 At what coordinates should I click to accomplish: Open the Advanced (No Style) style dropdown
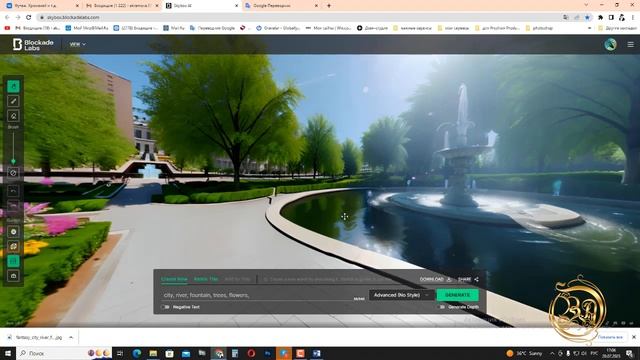pyautogui.click(x=401, y=295)
